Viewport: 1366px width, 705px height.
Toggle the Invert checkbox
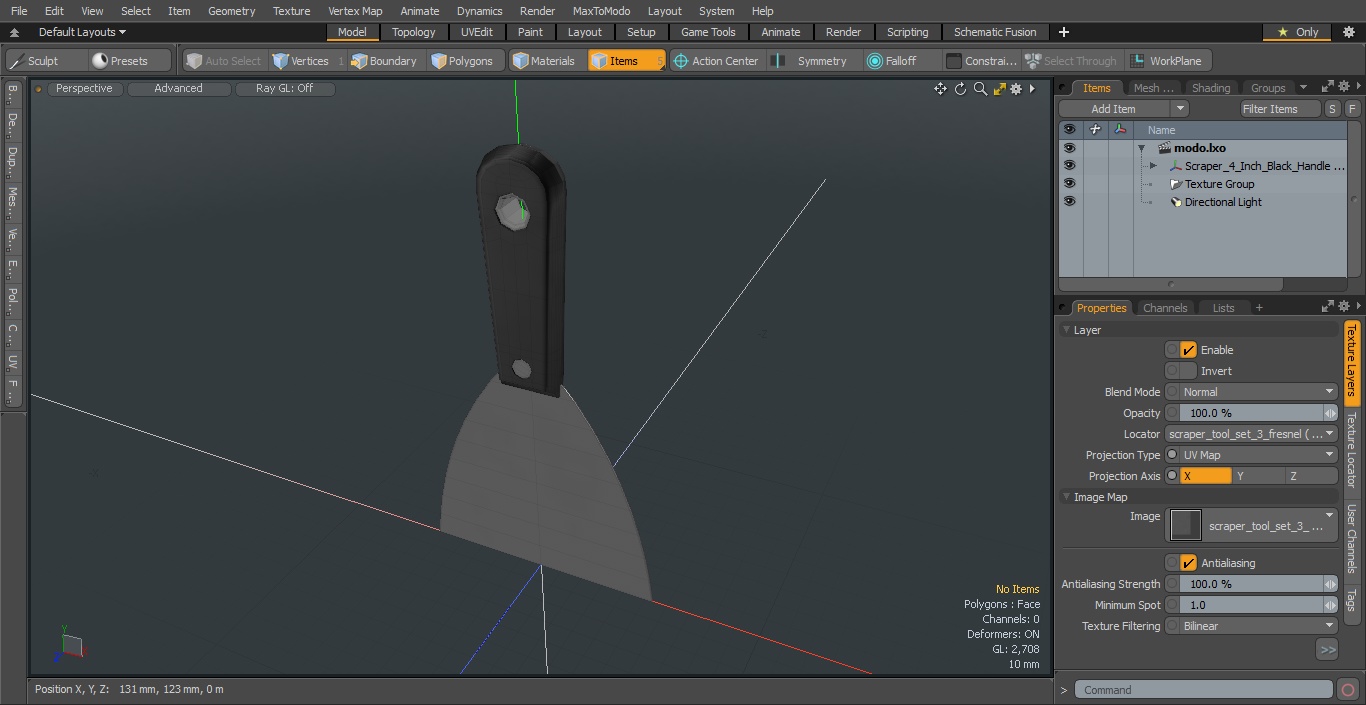1188,371
